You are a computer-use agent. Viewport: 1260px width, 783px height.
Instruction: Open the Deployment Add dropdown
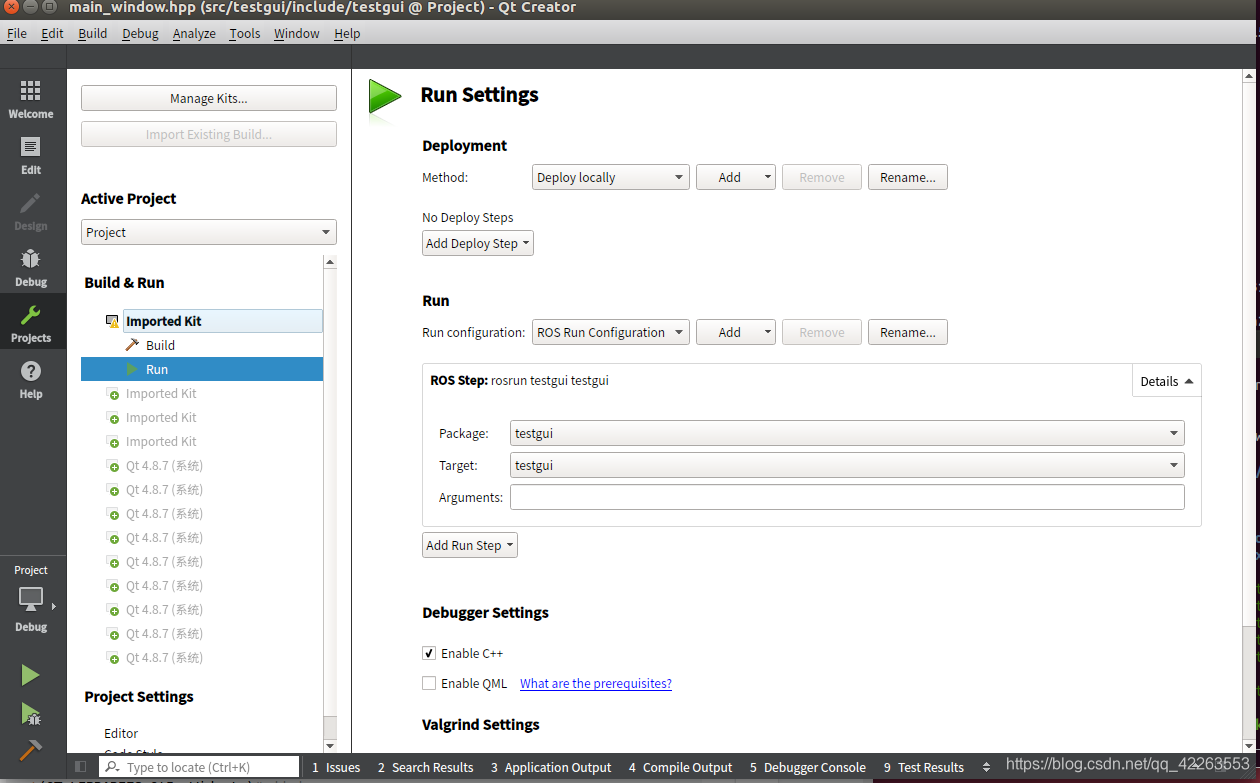pos(736,177)
